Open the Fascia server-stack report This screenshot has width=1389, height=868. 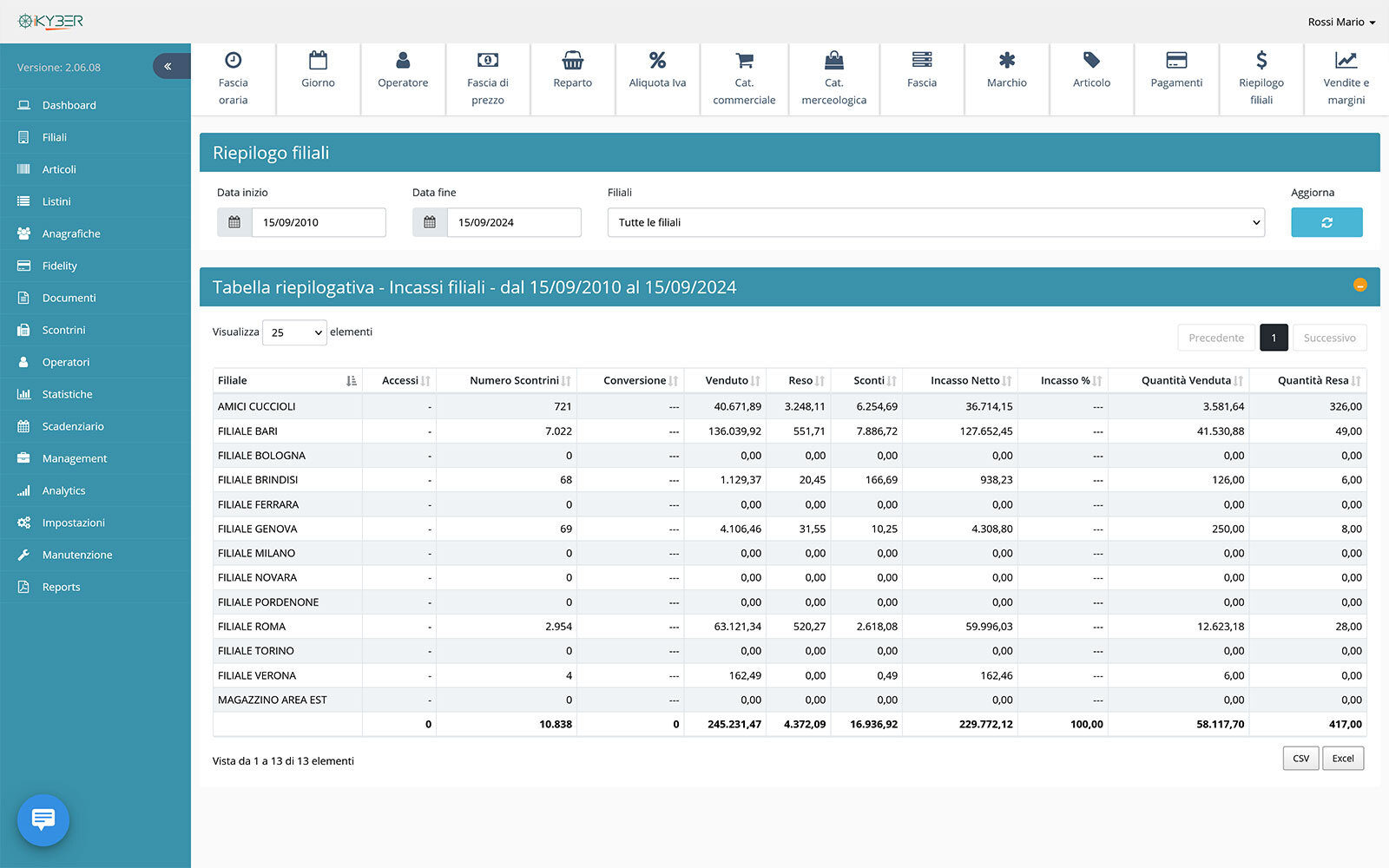(922, 79)
